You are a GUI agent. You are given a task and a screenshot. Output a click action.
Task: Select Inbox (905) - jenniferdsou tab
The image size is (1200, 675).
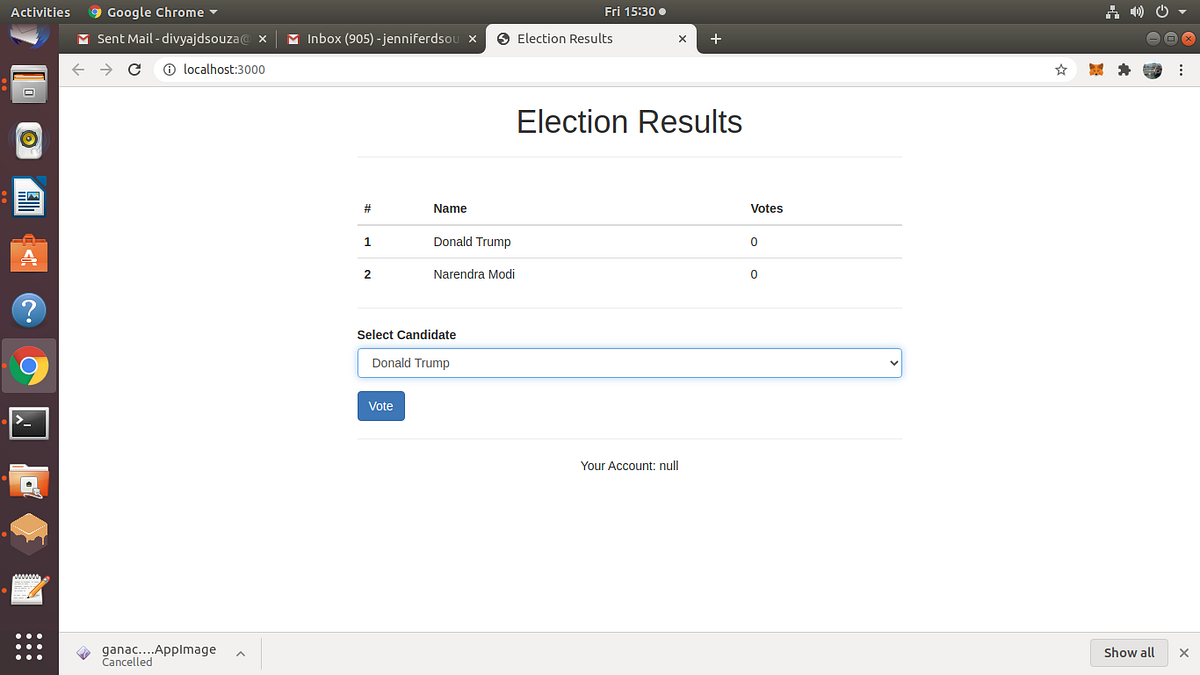click(x=375, y=39)
